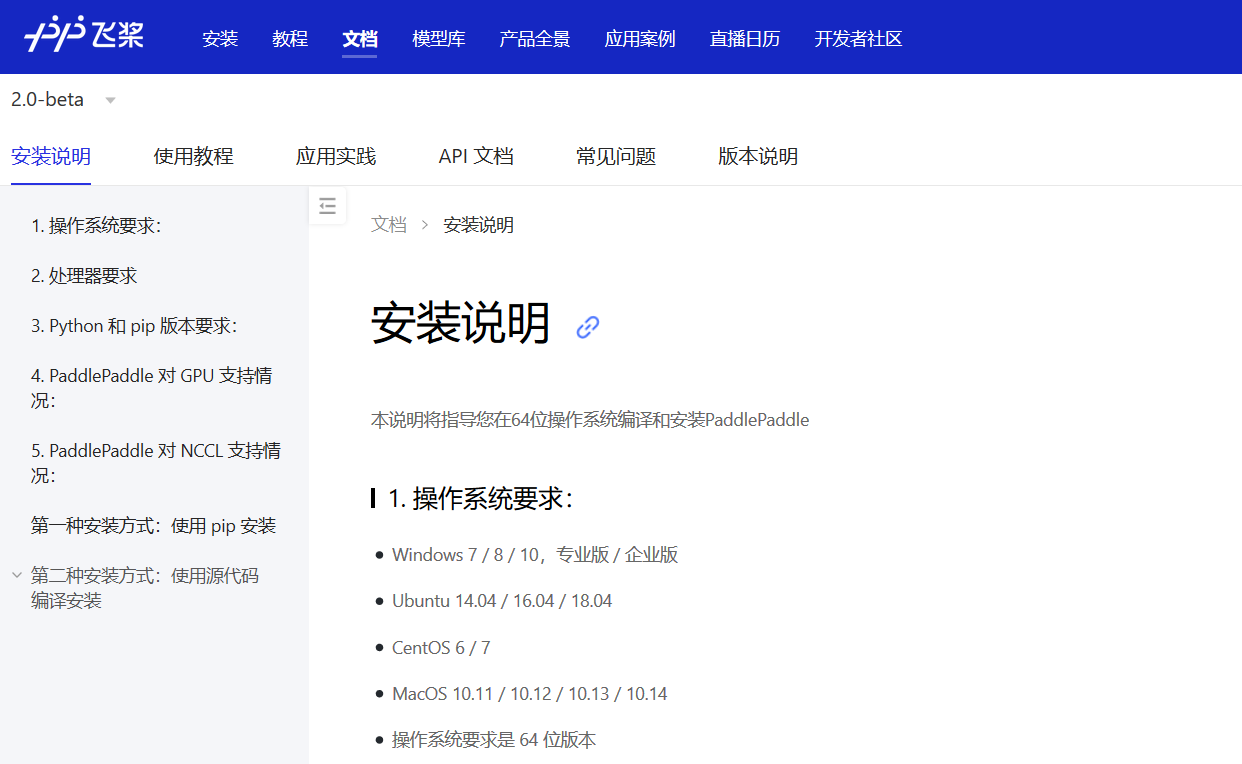Jump to 1. 操作系统要求 in sidebar

coord(96,226)
